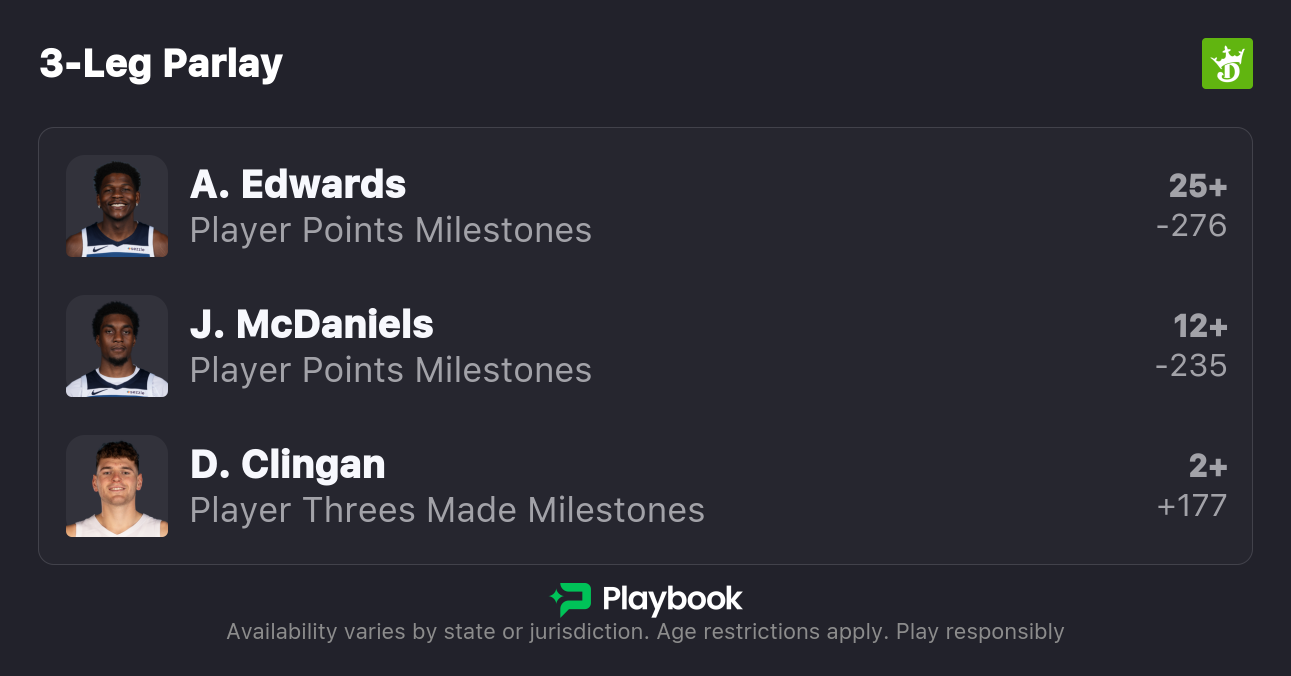Click J. McDaniels player headshot
The width and height of the screenshot is (1291, 676).
(x=117, y=346)
